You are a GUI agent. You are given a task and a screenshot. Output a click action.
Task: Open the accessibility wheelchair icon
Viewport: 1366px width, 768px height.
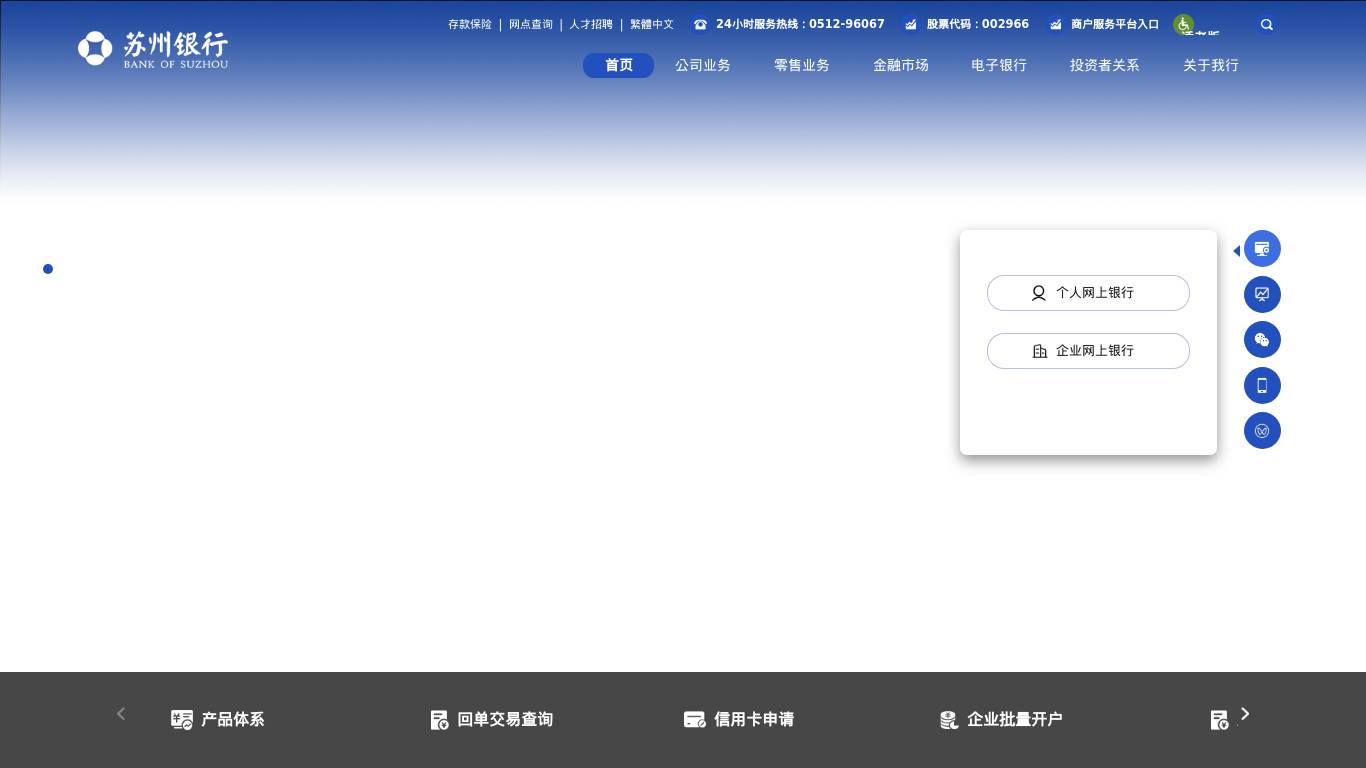click(x=1183, y=25)
